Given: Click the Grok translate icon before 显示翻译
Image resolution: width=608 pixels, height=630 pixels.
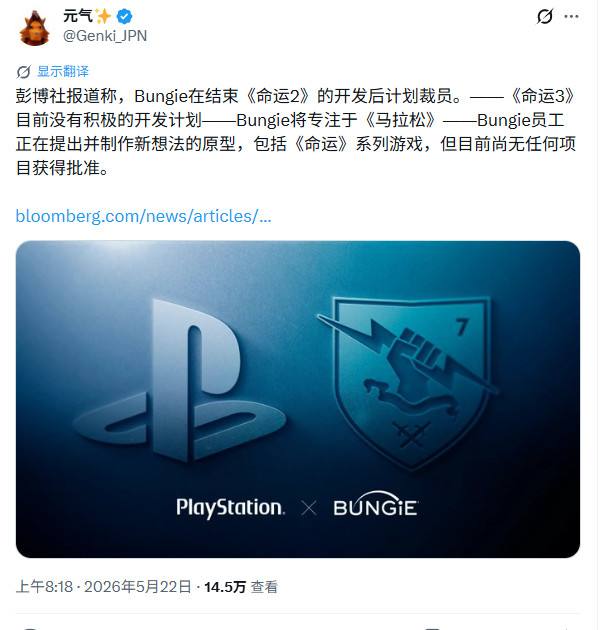Looking at the screenshot, I should coord(23,72).
